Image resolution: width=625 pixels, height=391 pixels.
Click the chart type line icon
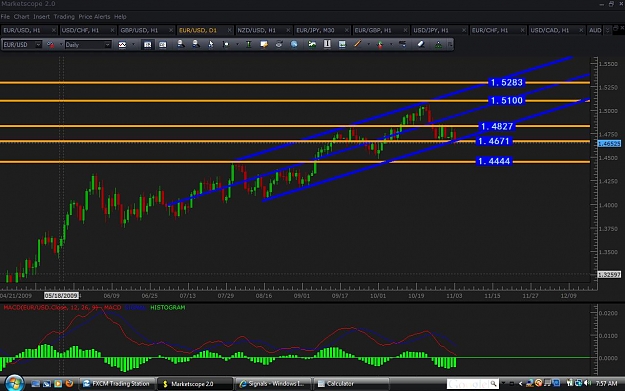[122, 45]
